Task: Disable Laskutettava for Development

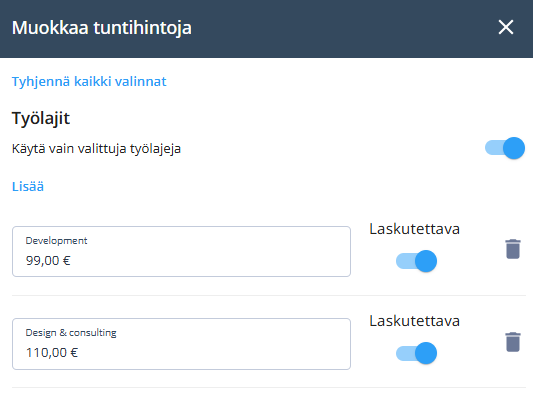Action: tap(416, 261)
